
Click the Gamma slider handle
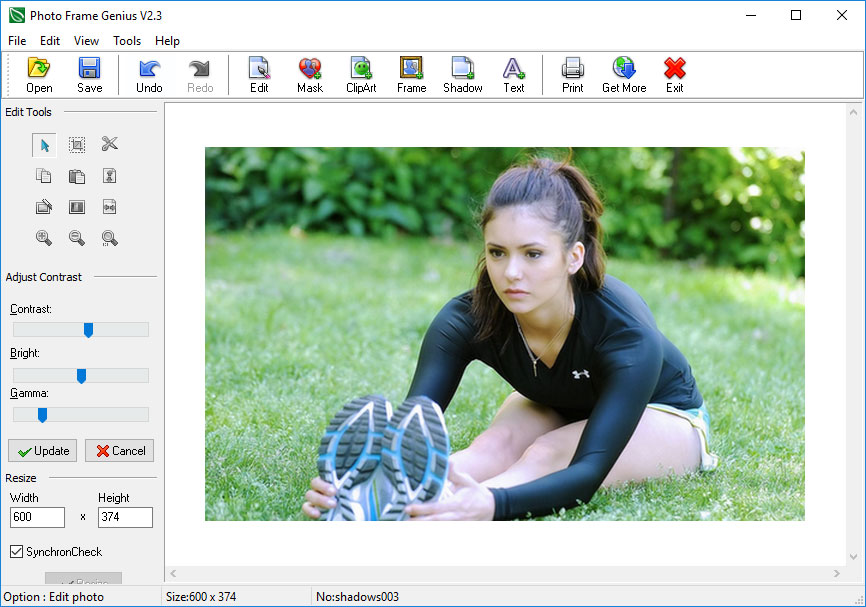(42, 414)
